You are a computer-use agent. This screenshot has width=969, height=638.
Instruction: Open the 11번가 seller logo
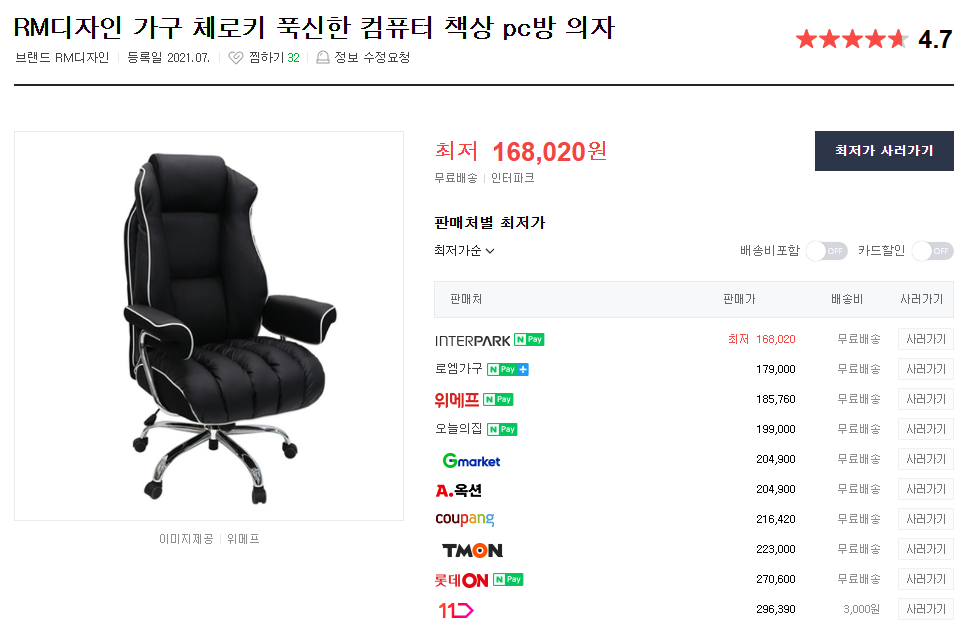[455, 610]
